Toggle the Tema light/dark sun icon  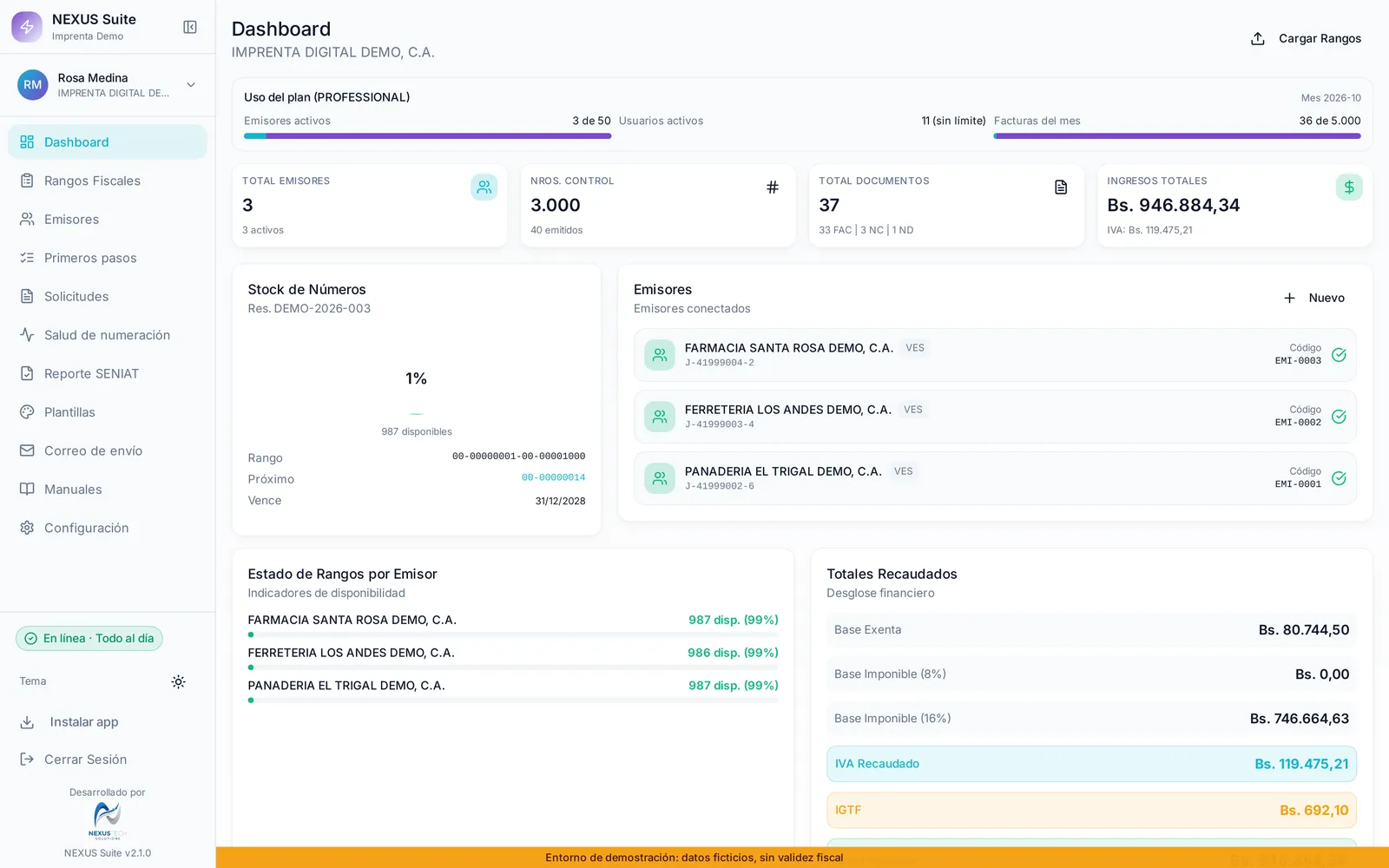tap(179, 681)
